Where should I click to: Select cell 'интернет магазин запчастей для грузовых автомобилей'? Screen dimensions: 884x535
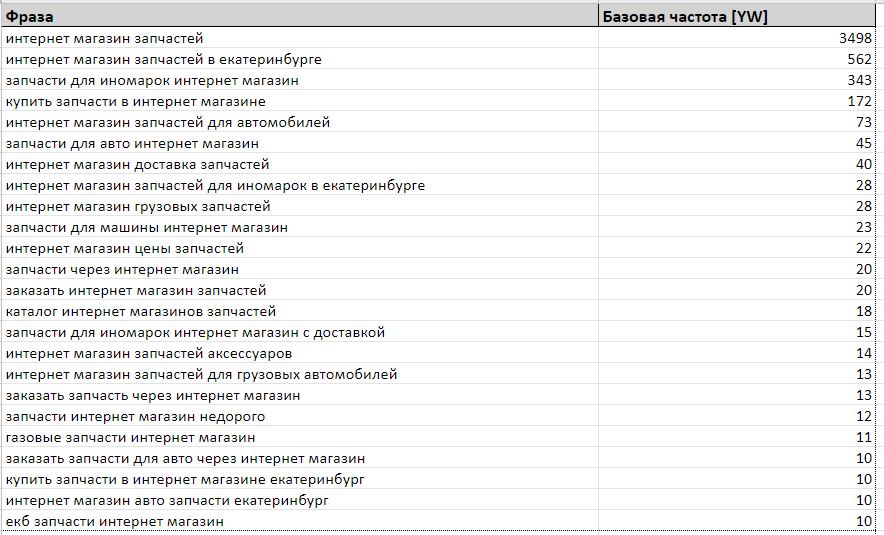pyautogui.click(x=299, y=374)
